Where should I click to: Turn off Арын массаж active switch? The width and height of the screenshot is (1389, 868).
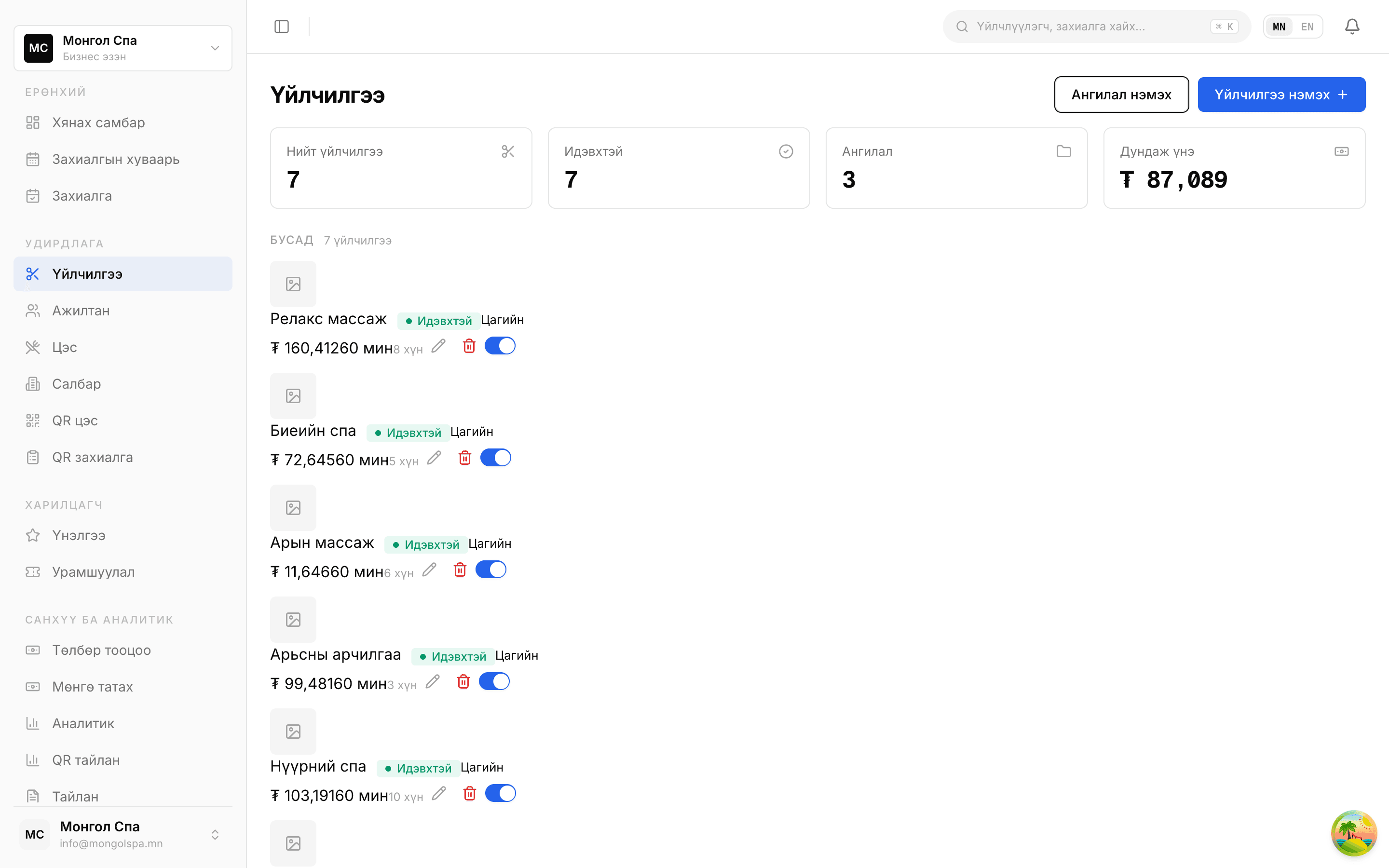pos(491,570)
